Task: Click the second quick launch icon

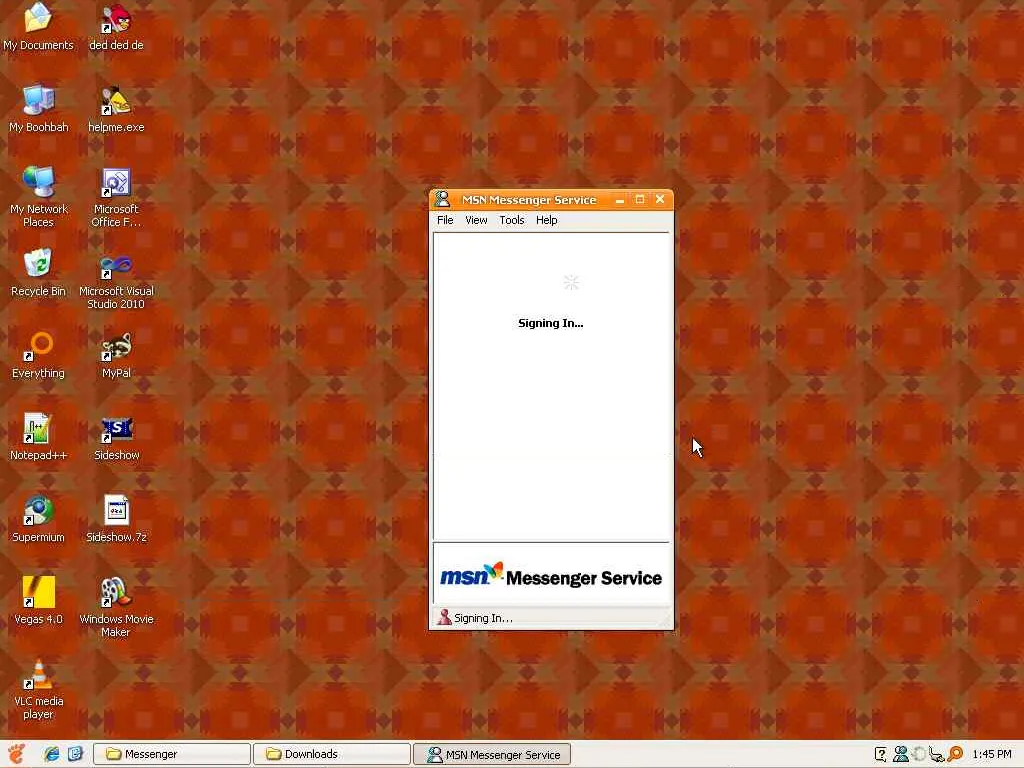Action: (x=75, y=754)
